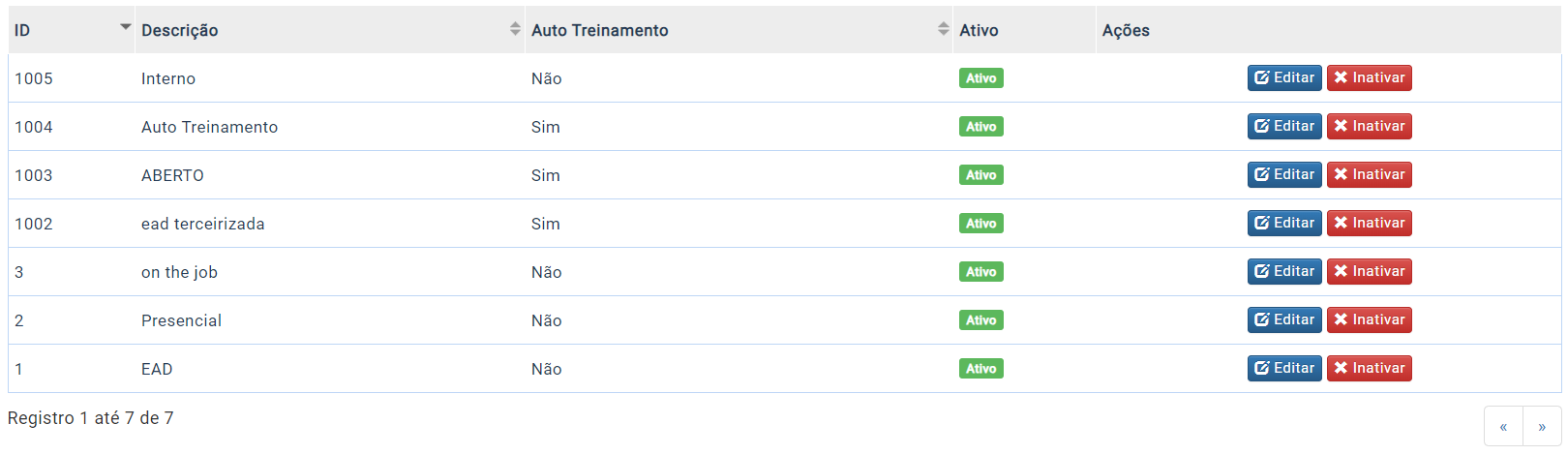Go to next page arrow
The height and width of the screenshot is (455, 1568).
[x=1542, y=426]
